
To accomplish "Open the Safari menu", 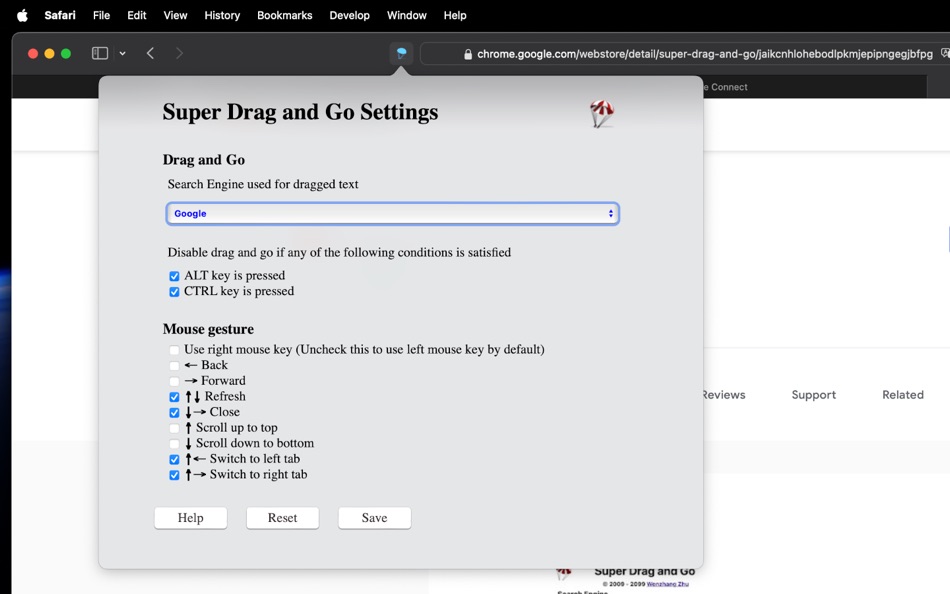I will [60, 15].
